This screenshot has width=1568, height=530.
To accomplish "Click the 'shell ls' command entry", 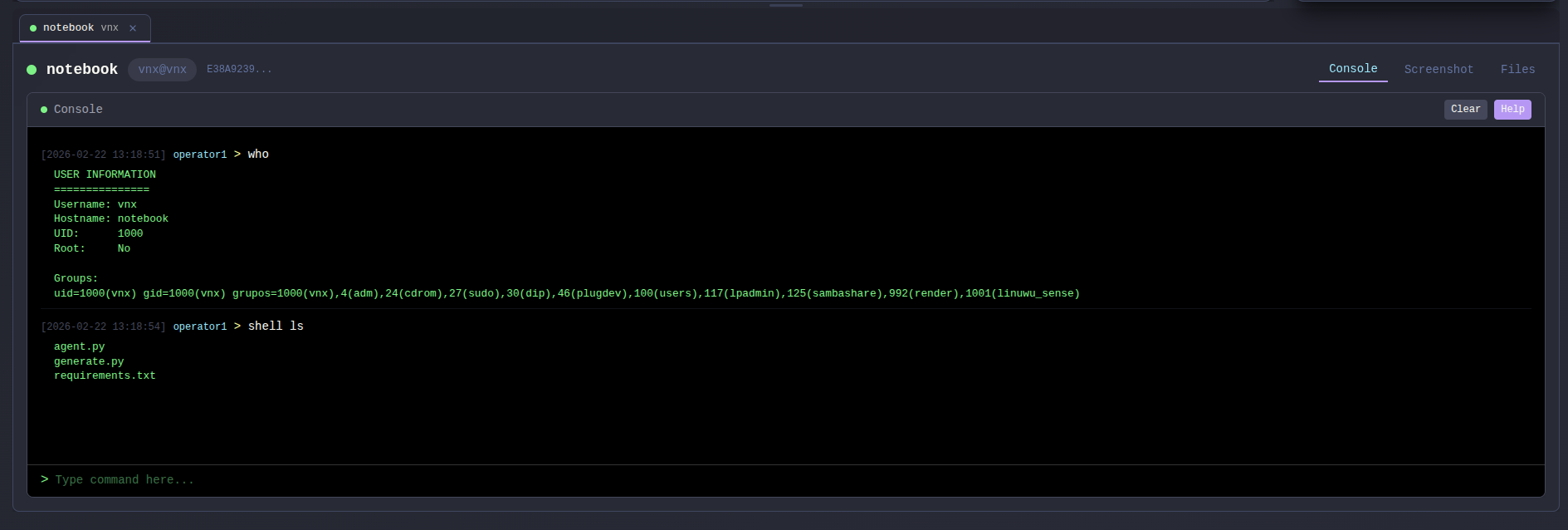I will 276,326.
